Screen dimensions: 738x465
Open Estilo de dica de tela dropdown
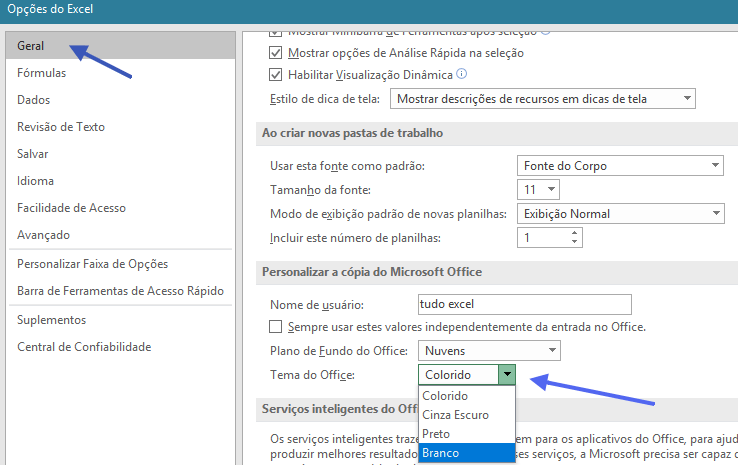tap(543, 99)
